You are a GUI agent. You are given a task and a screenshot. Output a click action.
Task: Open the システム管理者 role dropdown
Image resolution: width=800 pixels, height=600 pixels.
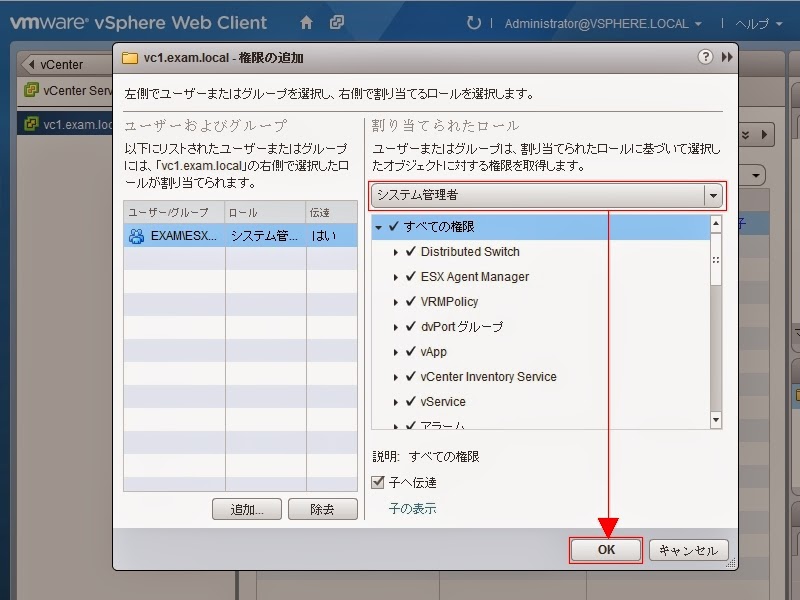coord(546,195)
